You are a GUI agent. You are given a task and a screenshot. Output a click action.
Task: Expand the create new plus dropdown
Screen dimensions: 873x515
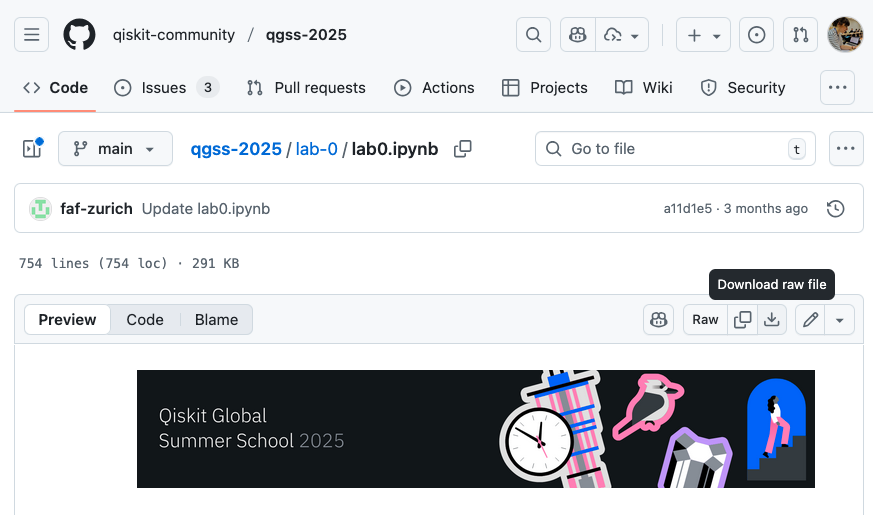[x=703, y=35]
